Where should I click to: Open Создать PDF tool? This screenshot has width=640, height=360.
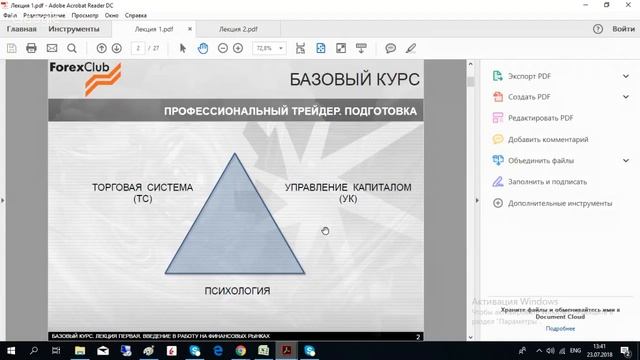coord(529,97)
